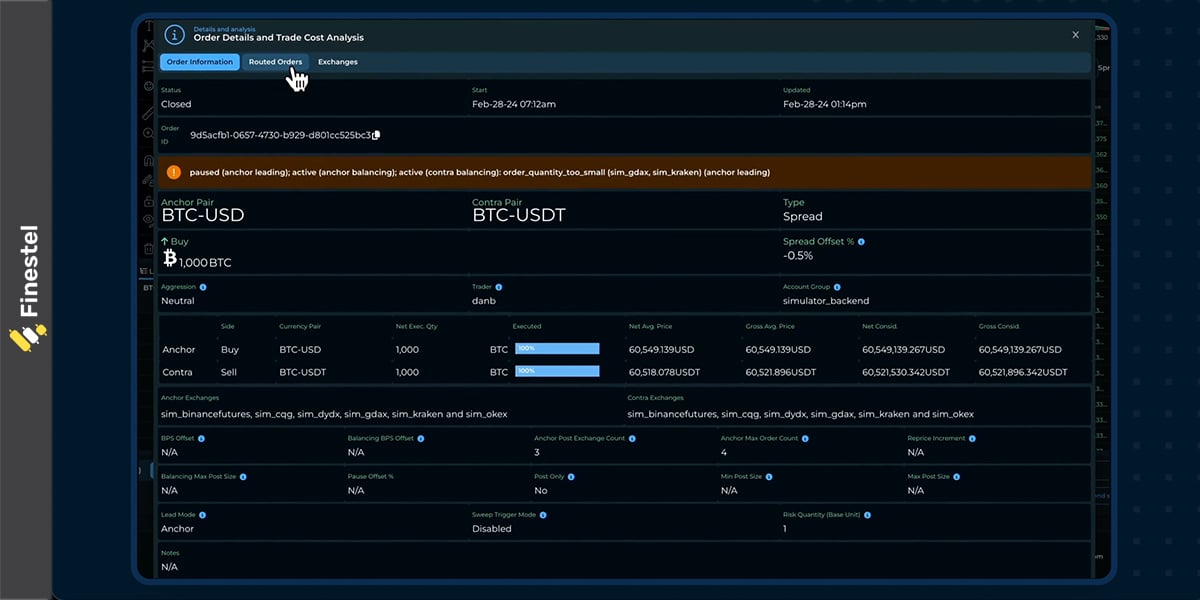Viewport: 1200px width, 600px height.
Task: Click the info icon next to Account Group
Action: pos(837,287)
